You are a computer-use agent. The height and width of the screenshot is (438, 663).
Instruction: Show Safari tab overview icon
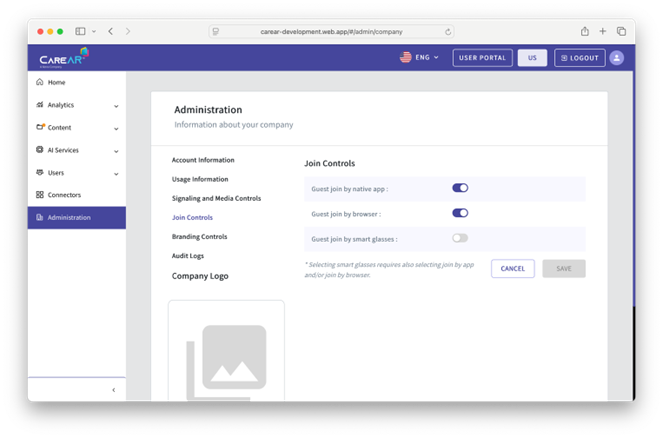[621, 31]
